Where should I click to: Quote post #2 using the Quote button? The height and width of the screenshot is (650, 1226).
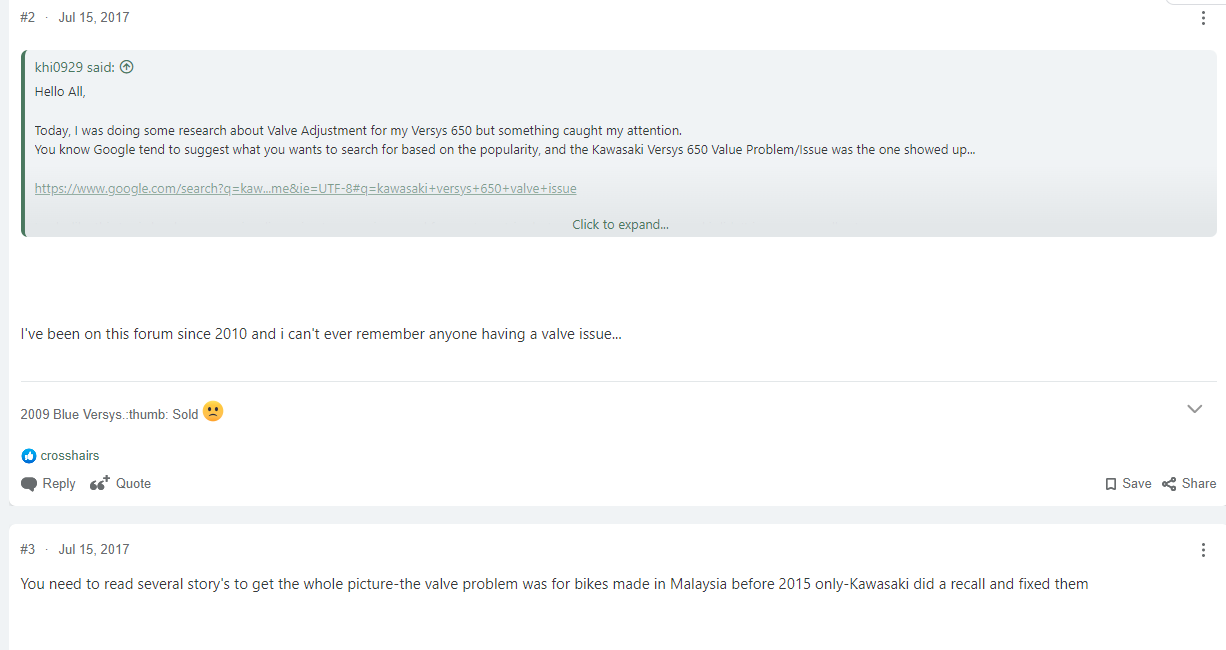coord(120,484)
